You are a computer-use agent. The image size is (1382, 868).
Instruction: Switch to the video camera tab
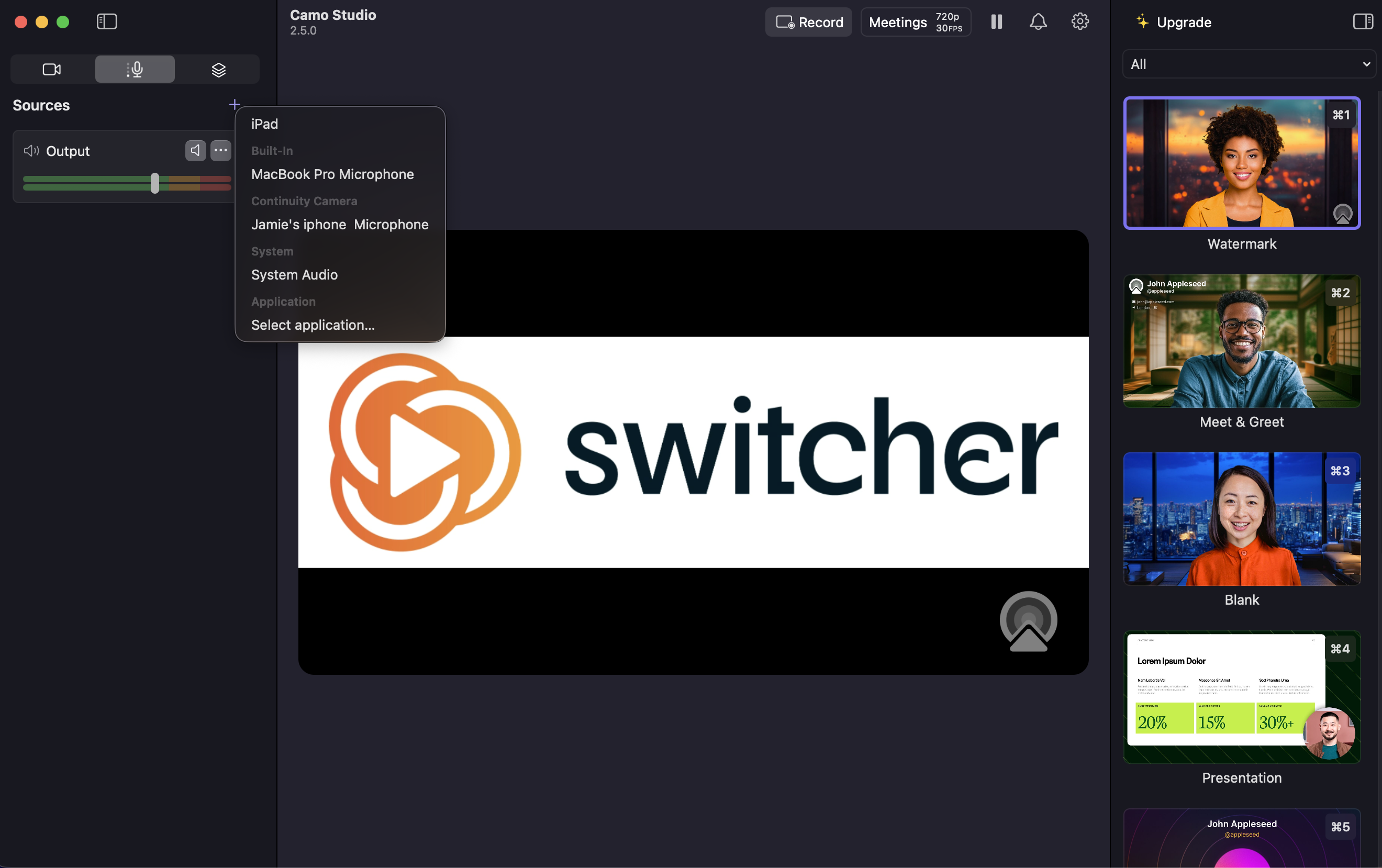[52, 70]
